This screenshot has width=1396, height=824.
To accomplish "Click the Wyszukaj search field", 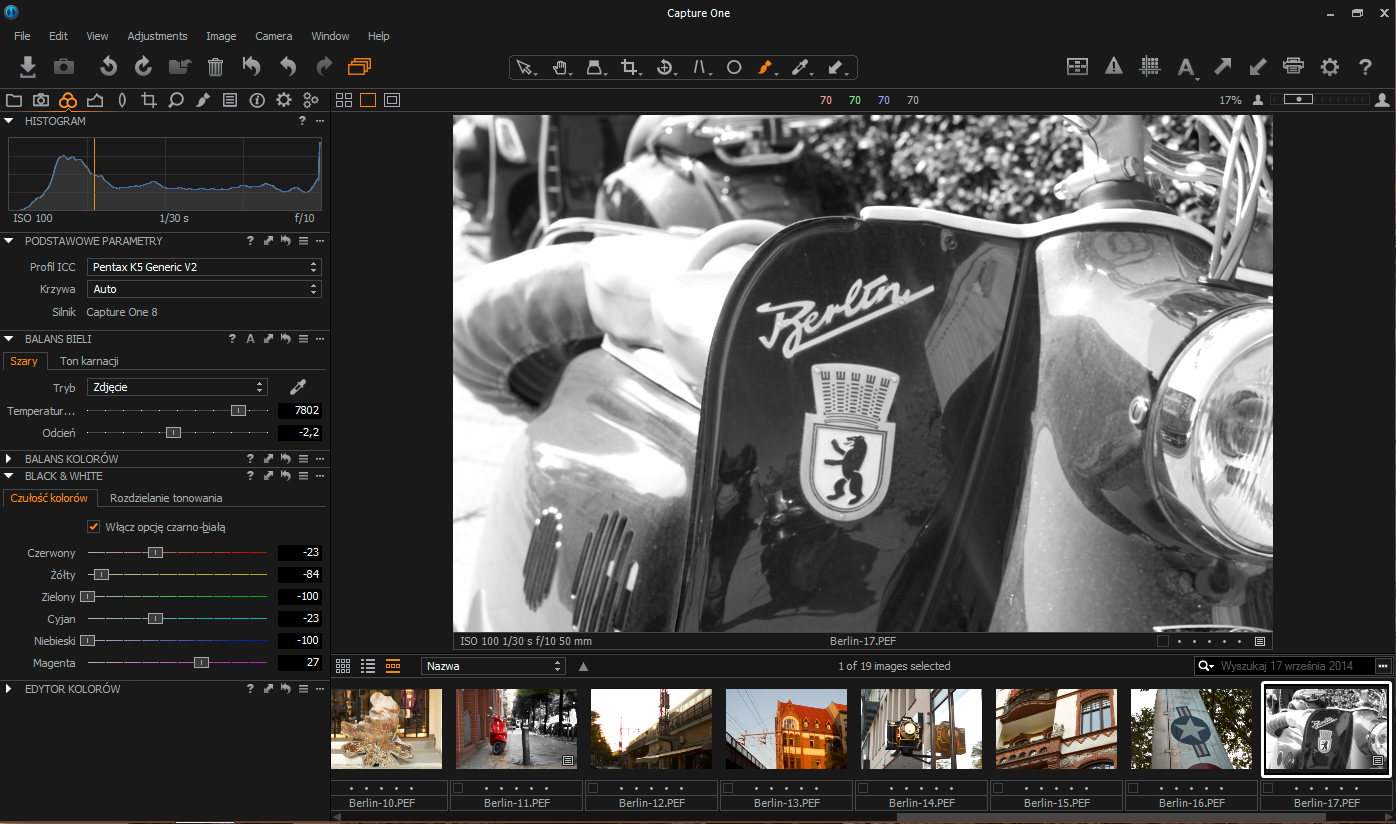I will (1295, 666).
